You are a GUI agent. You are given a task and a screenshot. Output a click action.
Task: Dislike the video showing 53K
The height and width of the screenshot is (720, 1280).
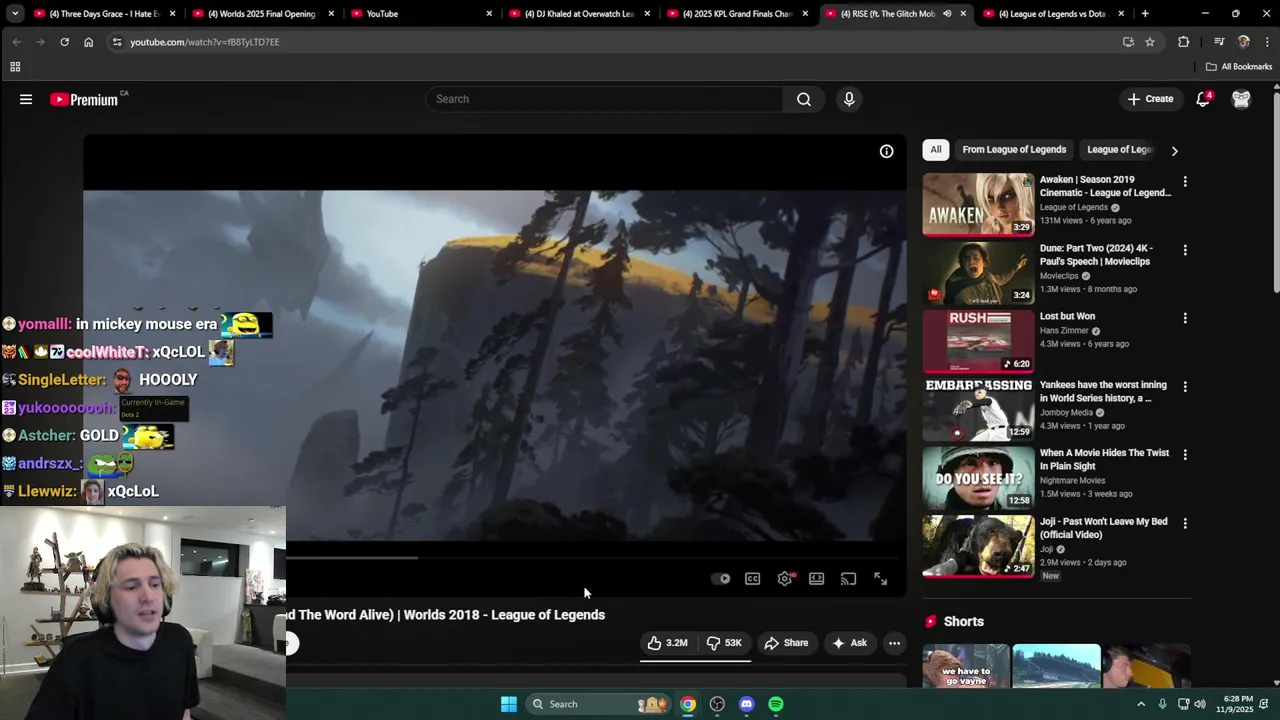[x=724, y=643]
